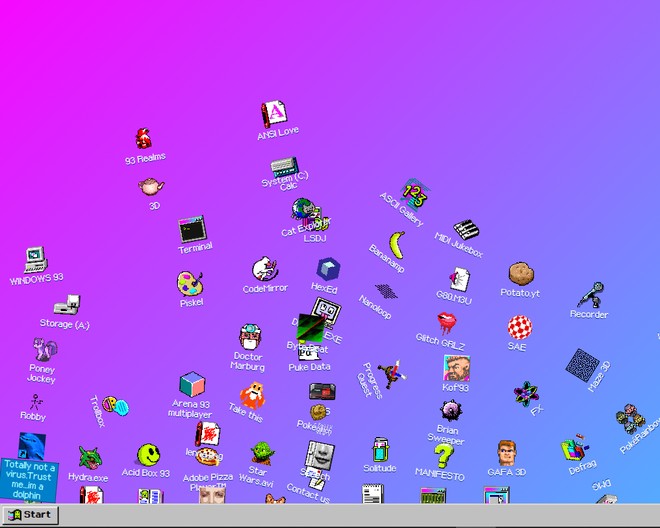Screen dimensions: 660x528
Task: Open the Storage (A:) drive icon
Action: [66, 307]
